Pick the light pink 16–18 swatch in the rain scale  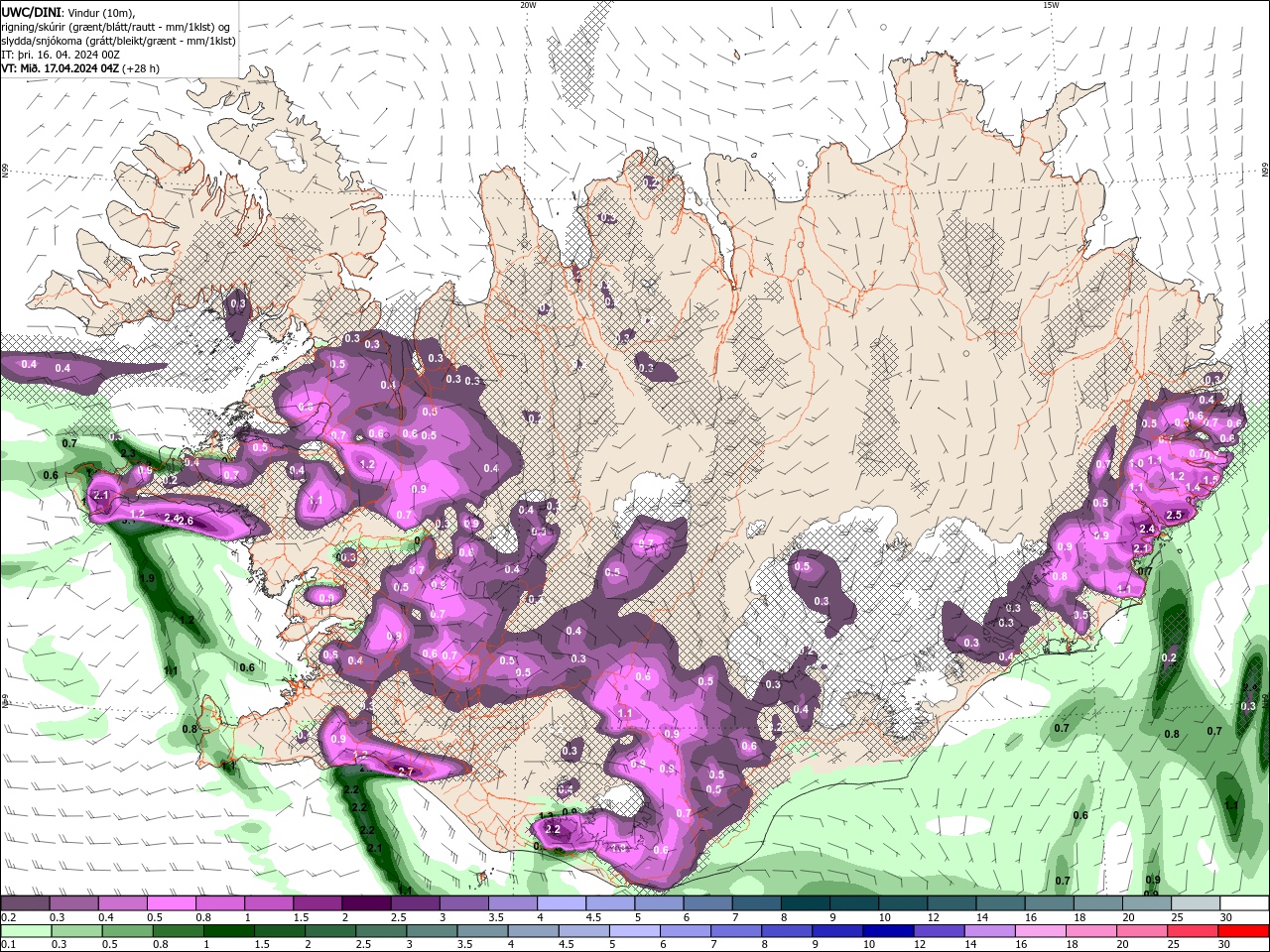tap(1040, 931)
